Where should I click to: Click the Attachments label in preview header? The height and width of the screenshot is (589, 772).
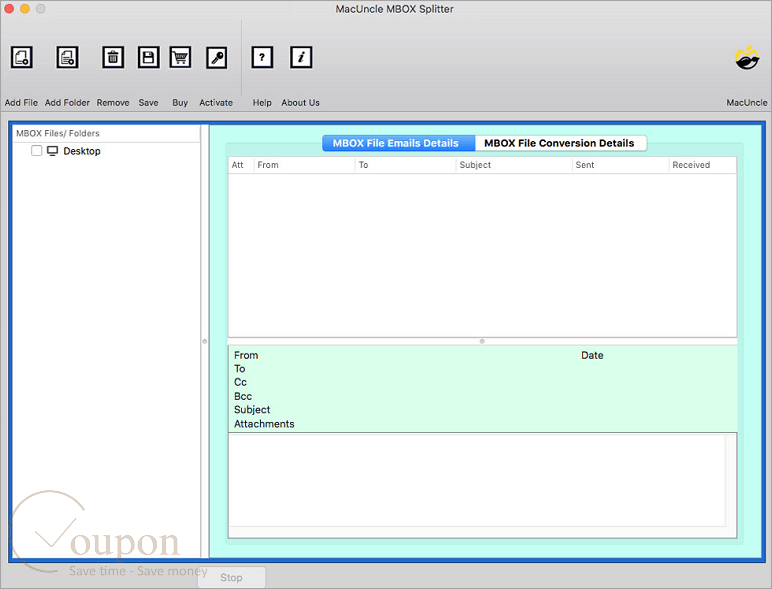(x=264, y=424)
